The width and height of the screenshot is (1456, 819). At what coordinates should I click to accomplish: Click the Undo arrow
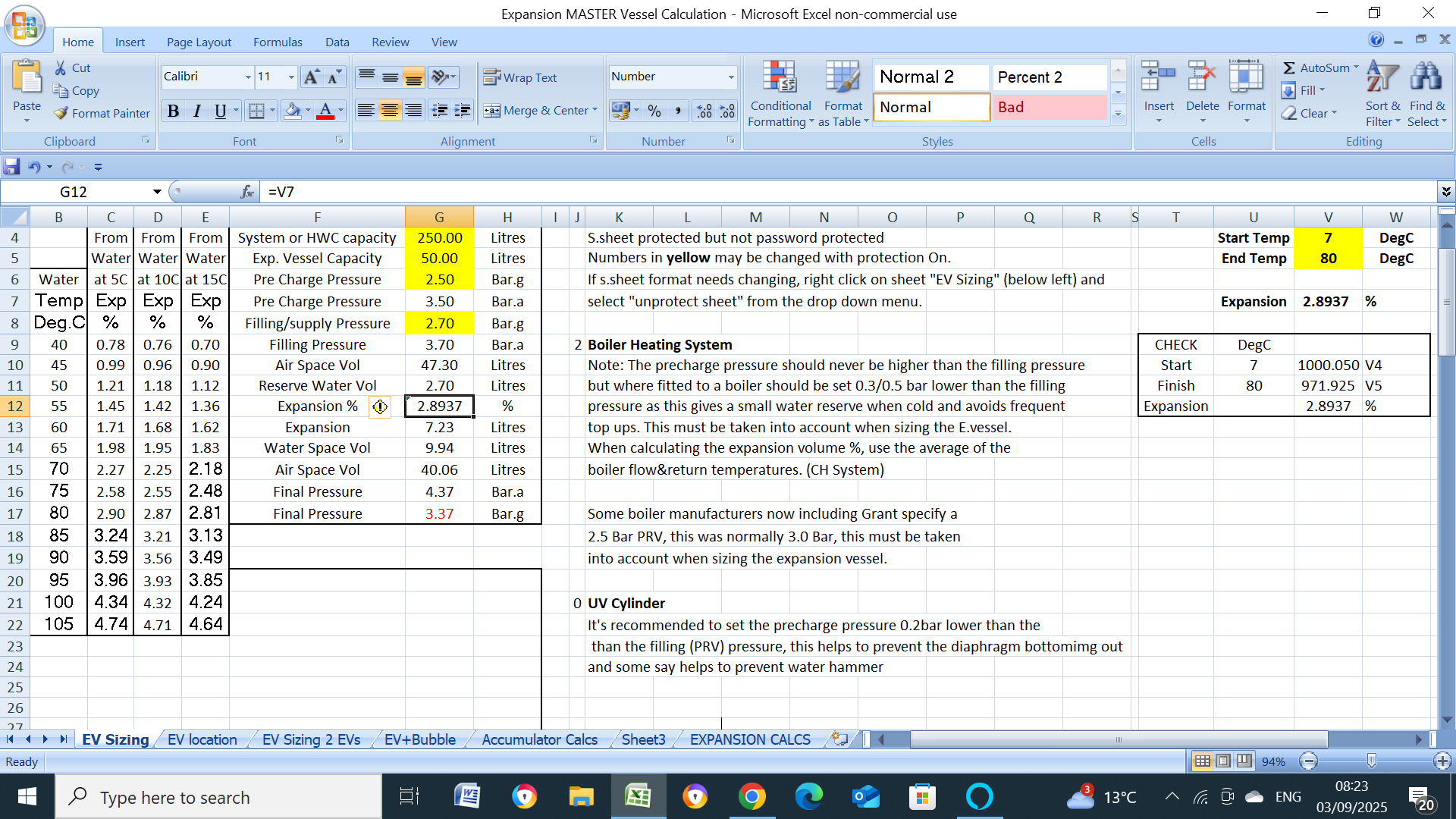(x=34, y=167)
